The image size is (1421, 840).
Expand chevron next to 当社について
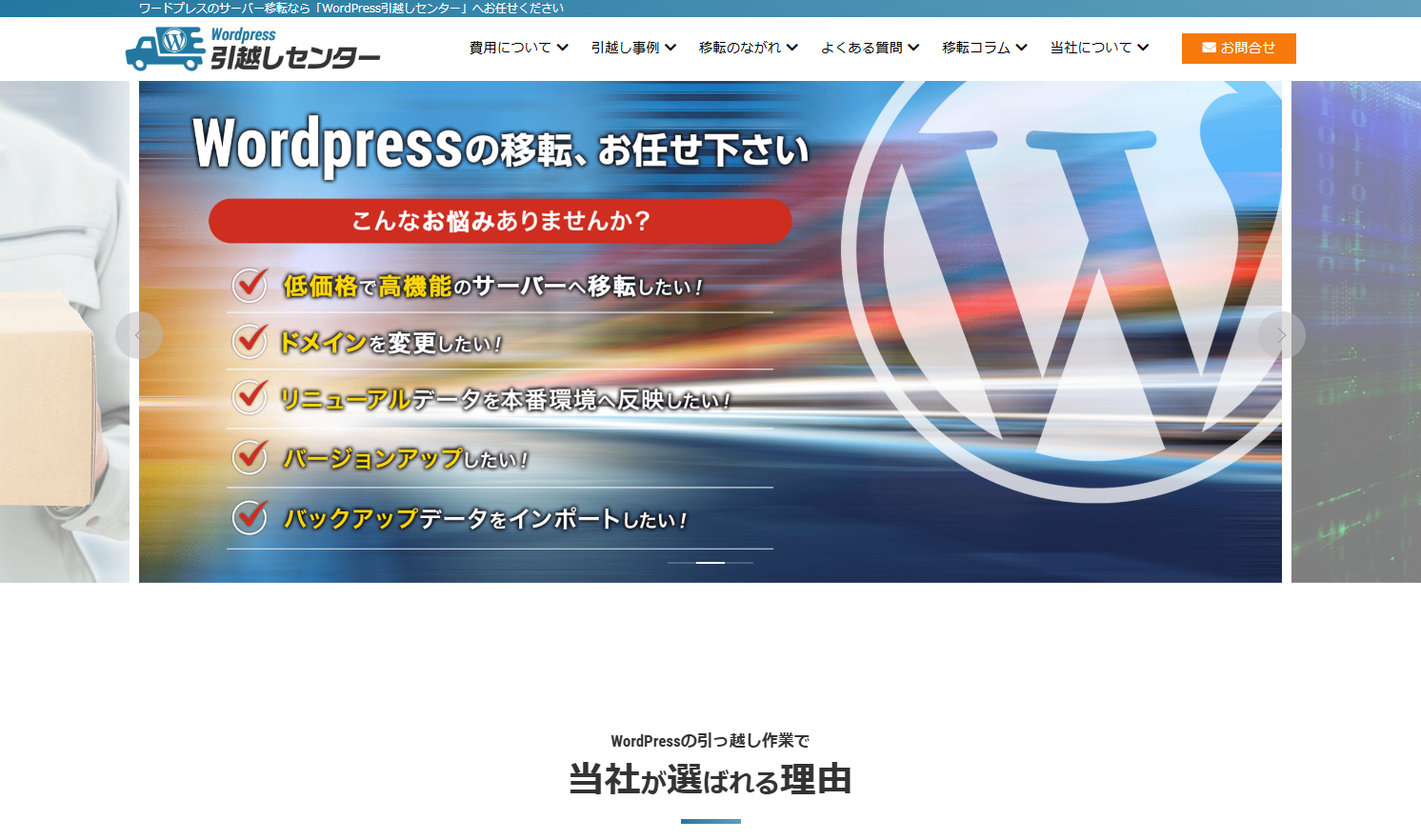click(x=1143, y=48)
